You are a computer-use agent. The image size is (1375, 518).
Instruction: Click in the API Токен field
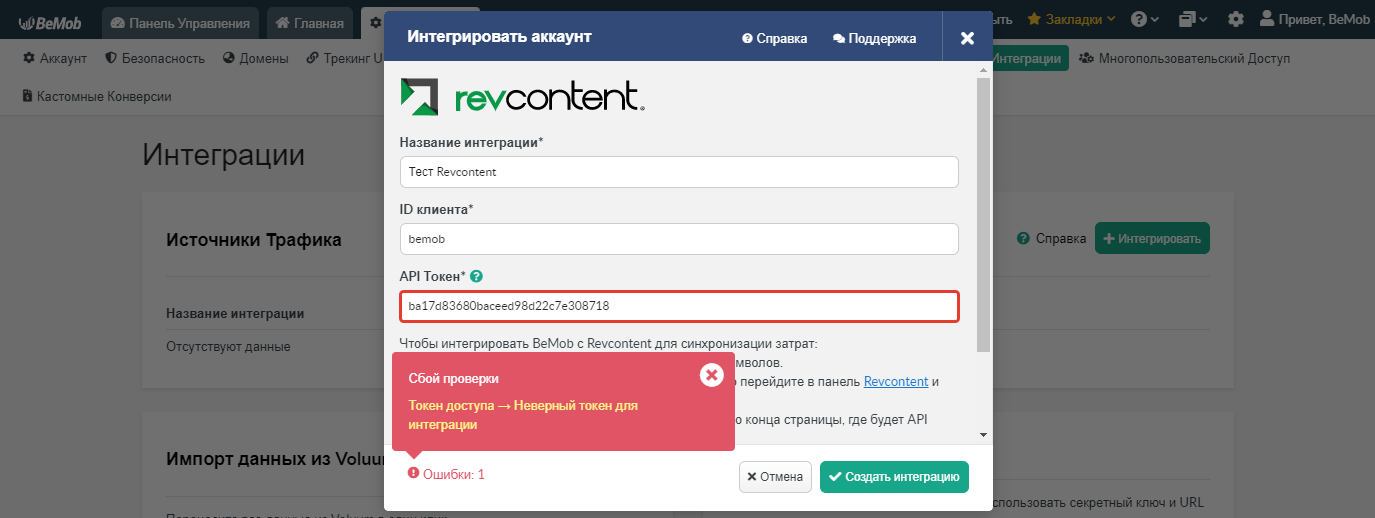679,306
